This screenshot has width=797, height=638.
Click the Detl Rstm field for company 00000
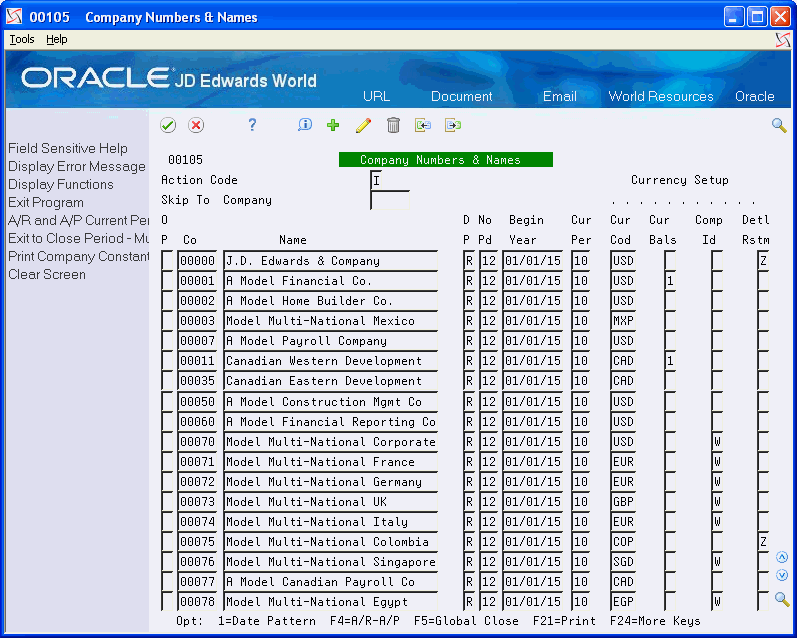tap(763, 261)
